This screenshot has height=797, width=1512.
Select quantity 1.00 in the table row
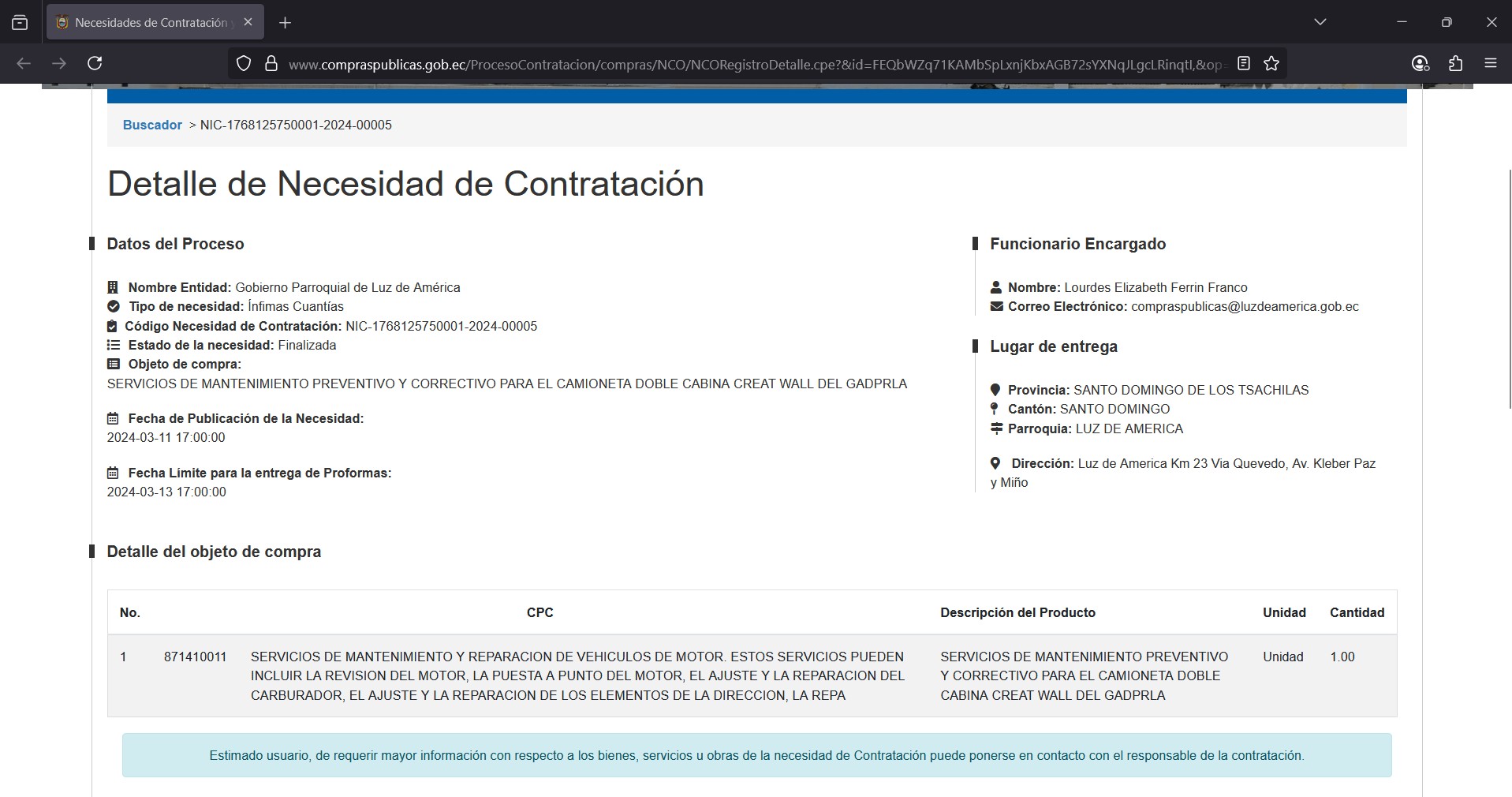(1342, 657)
